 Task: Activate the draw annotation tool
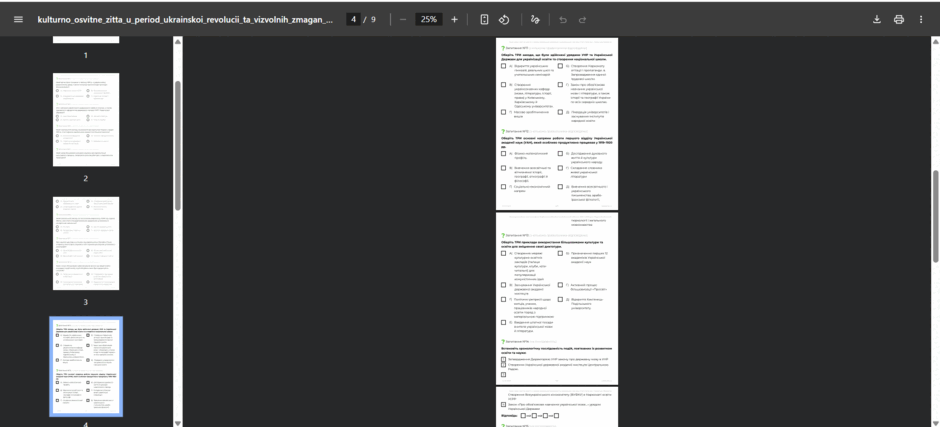(x=535, y=19)
